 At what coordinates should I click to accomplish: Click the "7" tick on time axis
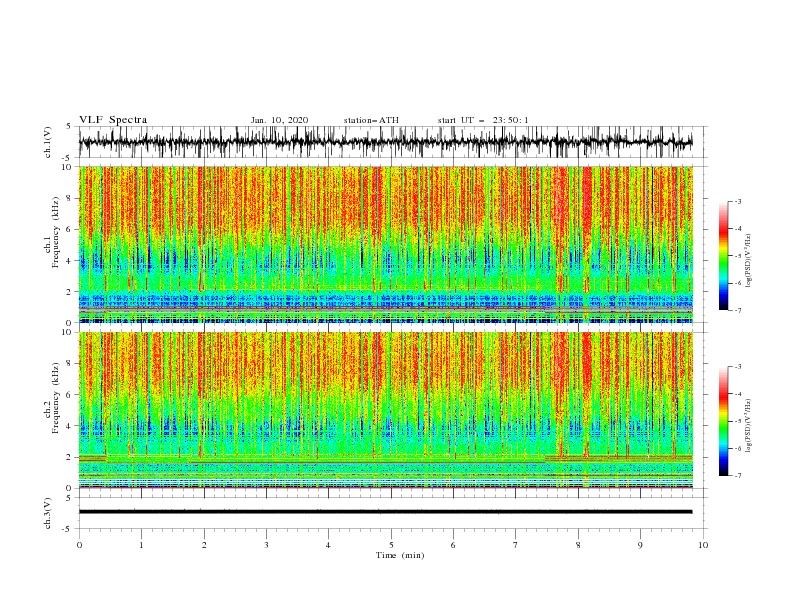tap(515, 545)
